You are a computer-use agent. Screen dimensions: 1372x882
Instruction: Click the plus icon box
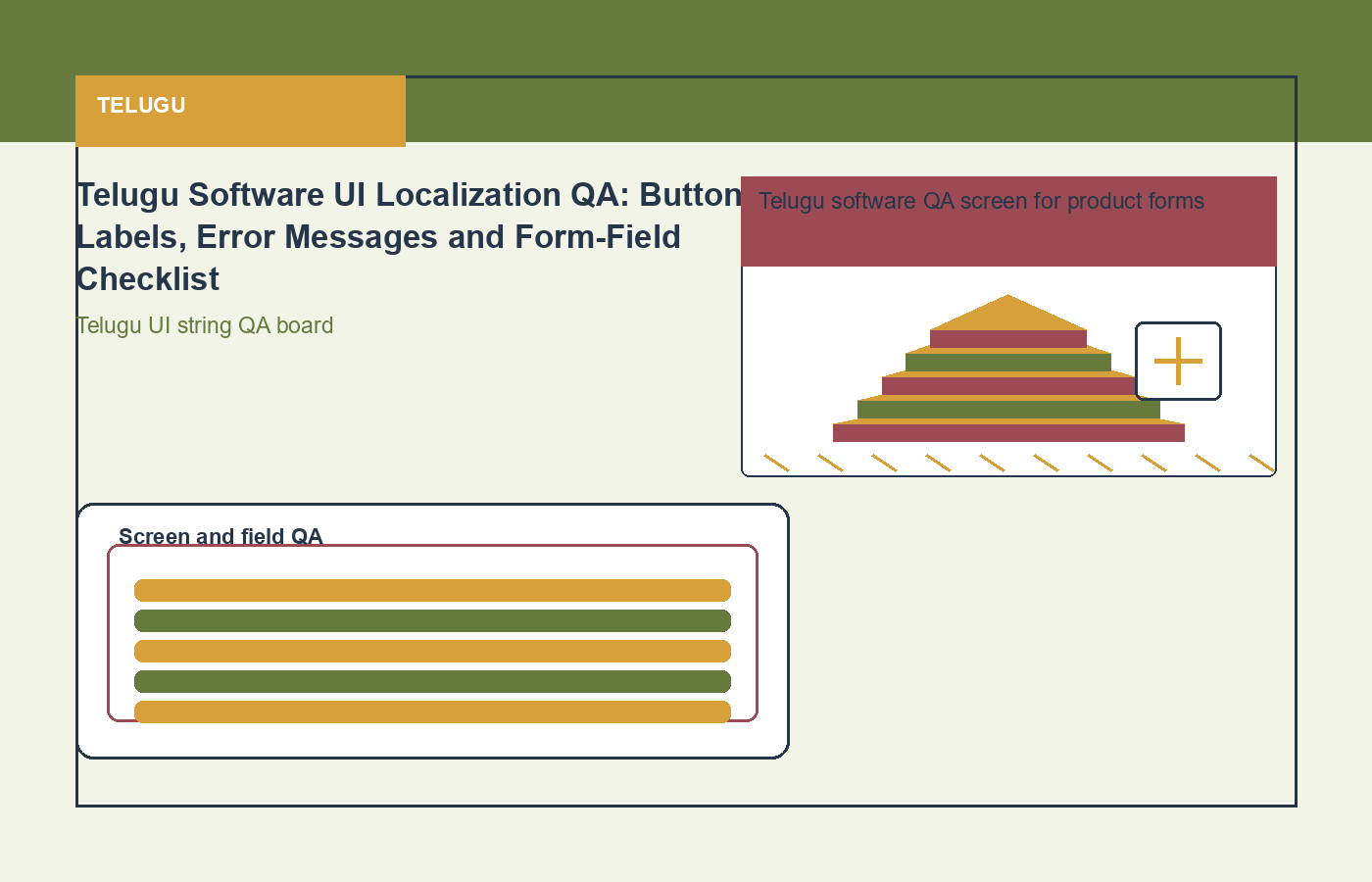(x=1178, y=361)
